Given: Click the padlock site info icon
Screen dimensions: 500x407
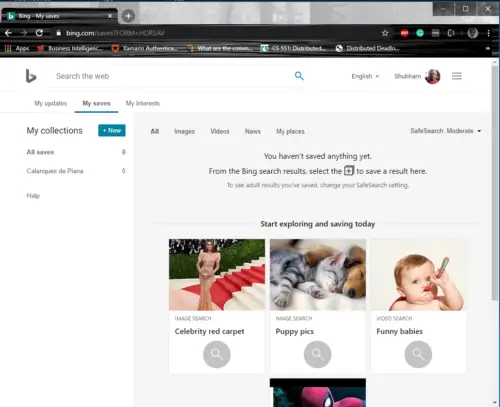Looking at the screenshot, I should 59,33.
